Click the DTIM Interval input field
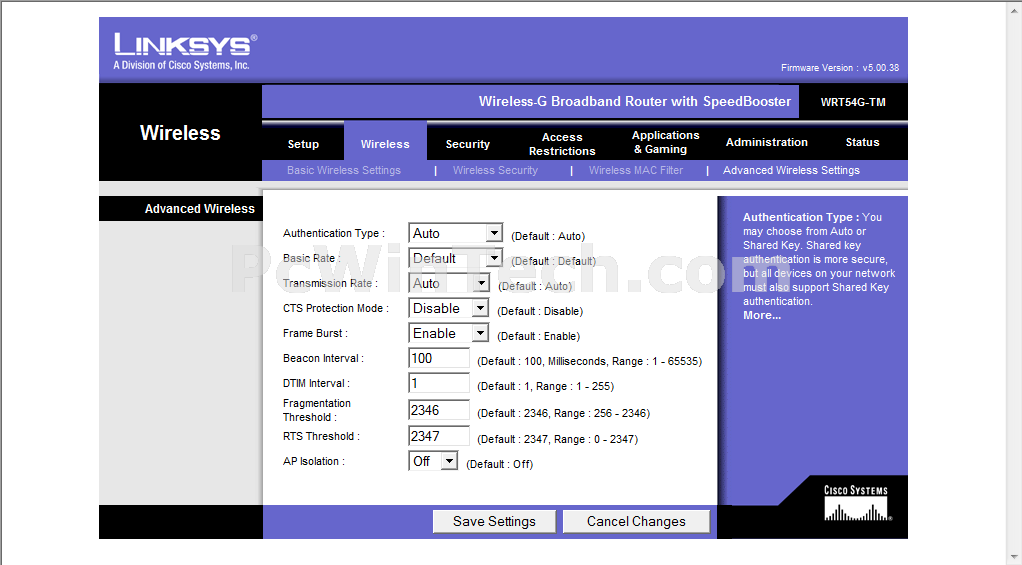The image size is (1022, 565). tap(439, 383)
